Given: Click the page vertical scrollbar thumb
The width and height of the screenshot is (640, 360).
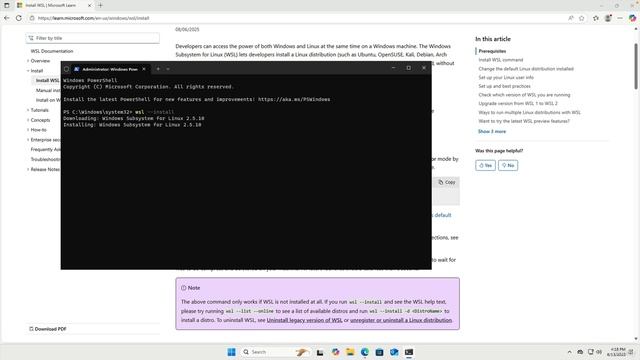Looking at the screenshot, I should (x=636, y=66).
